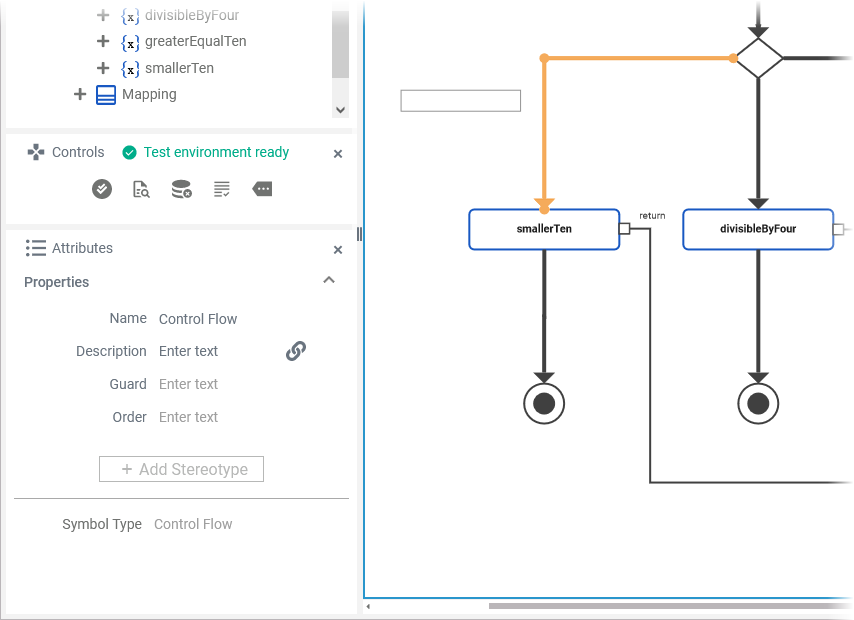Click the checklist lines icon in Controls
The width and height of the screenshot is (854, 620).
click(x=222, y=189)
